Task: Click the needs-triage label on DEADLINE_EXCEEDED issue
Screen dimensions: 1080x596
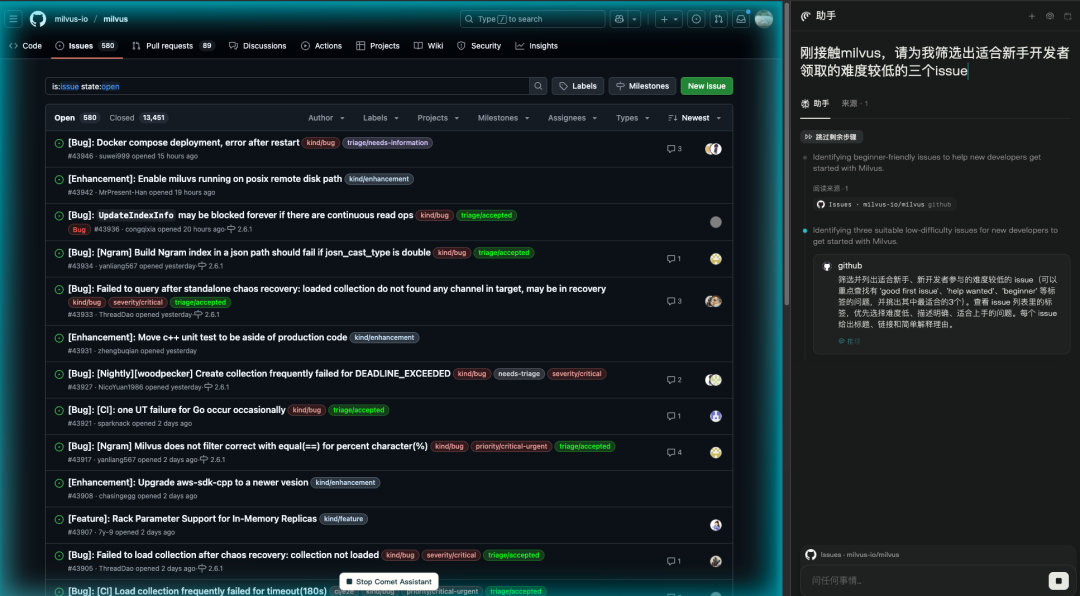Action: (x=519, y=373)
